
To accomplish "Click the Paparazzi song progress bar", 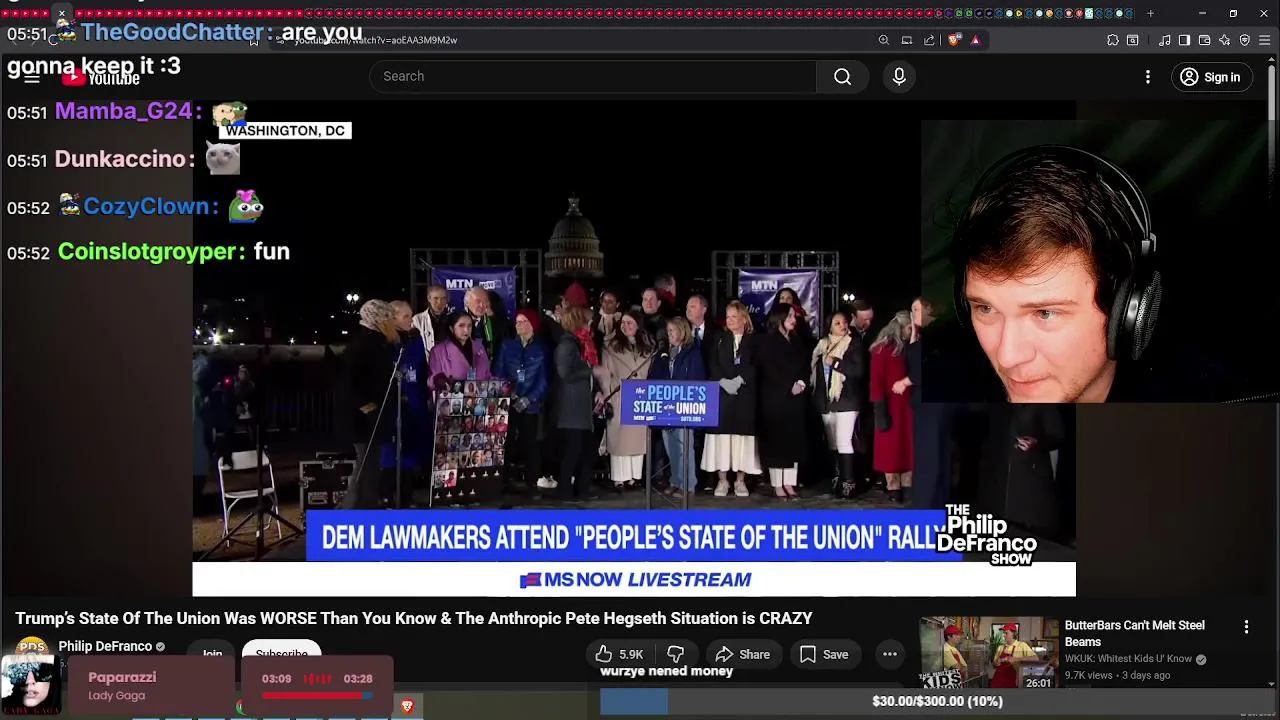I will pyautogui.click(x=317, y=694).
